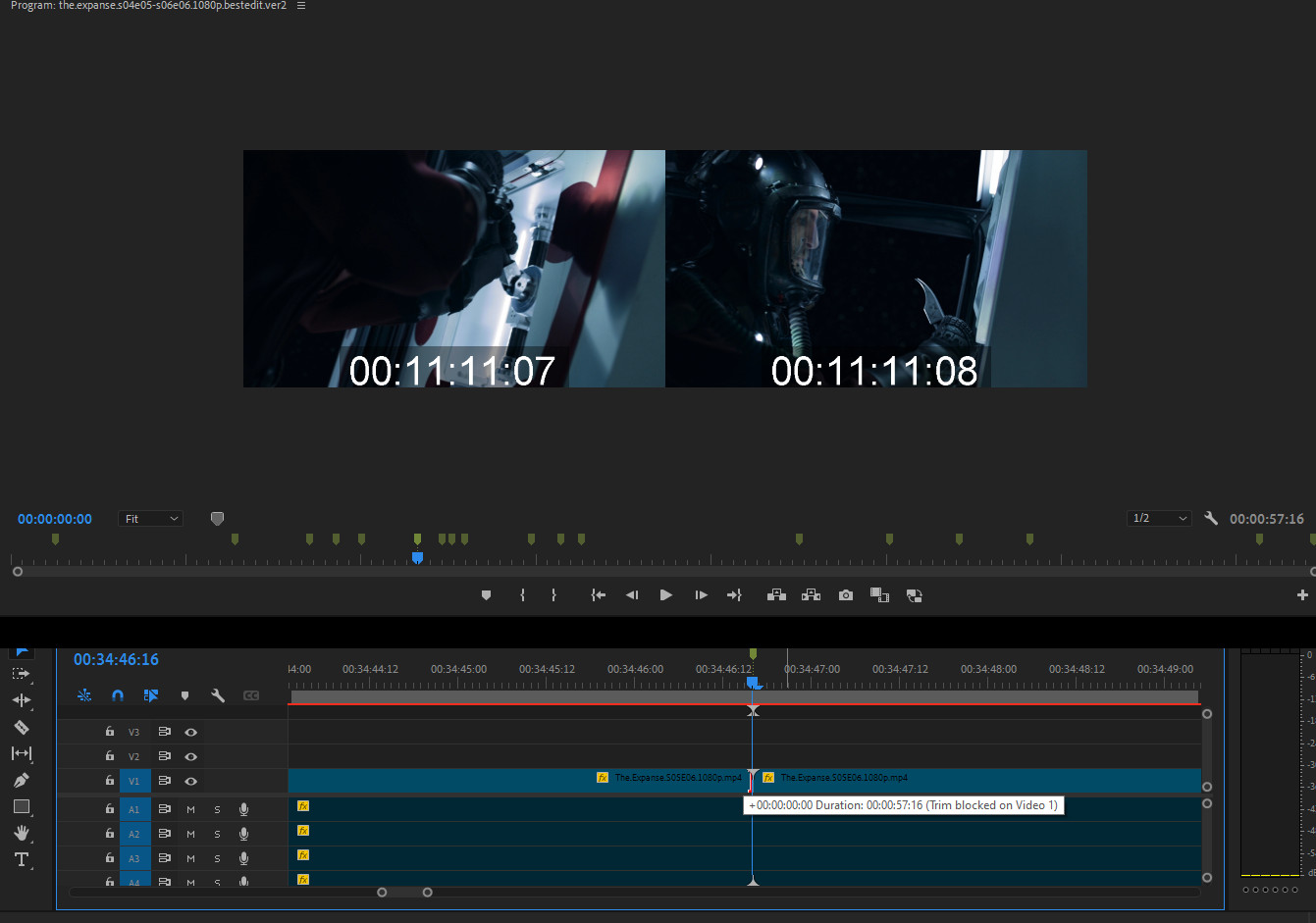Select the Slip tool
The image size is (1316, 923).
coord(22,753)
